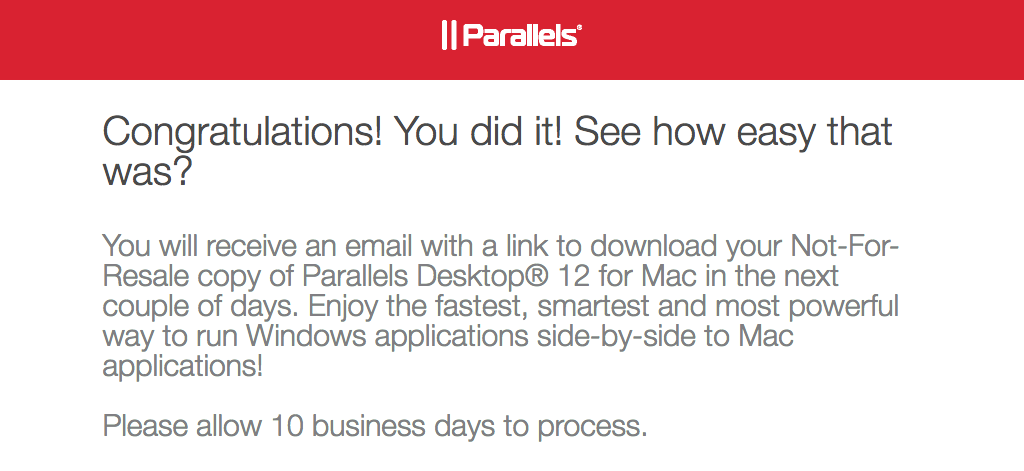
Task: Click the Parallels double-bar logo icon
Action: [449, 36]
